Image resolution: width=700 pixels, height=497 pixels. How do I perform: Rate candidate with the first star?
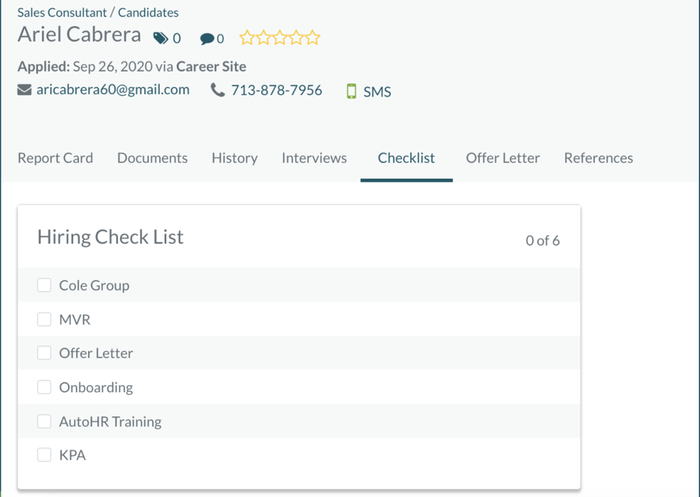tap(247, 38)
